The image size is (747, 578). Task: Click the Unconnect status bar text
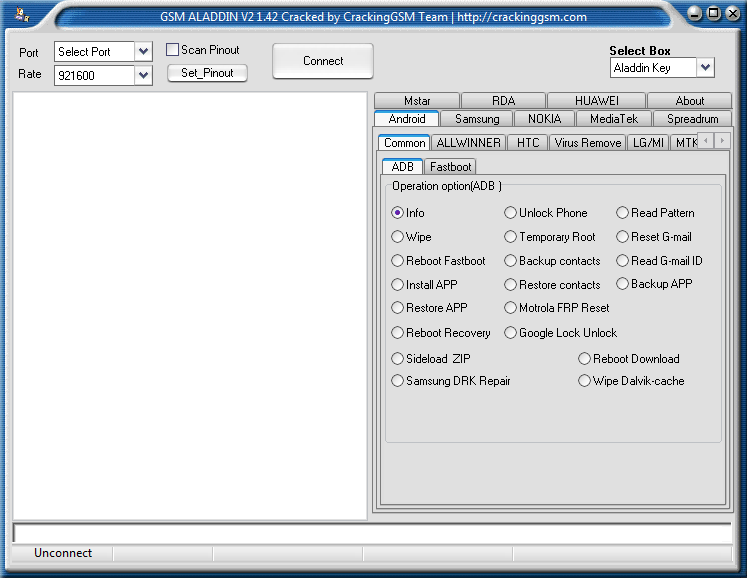tap(63, 553)
